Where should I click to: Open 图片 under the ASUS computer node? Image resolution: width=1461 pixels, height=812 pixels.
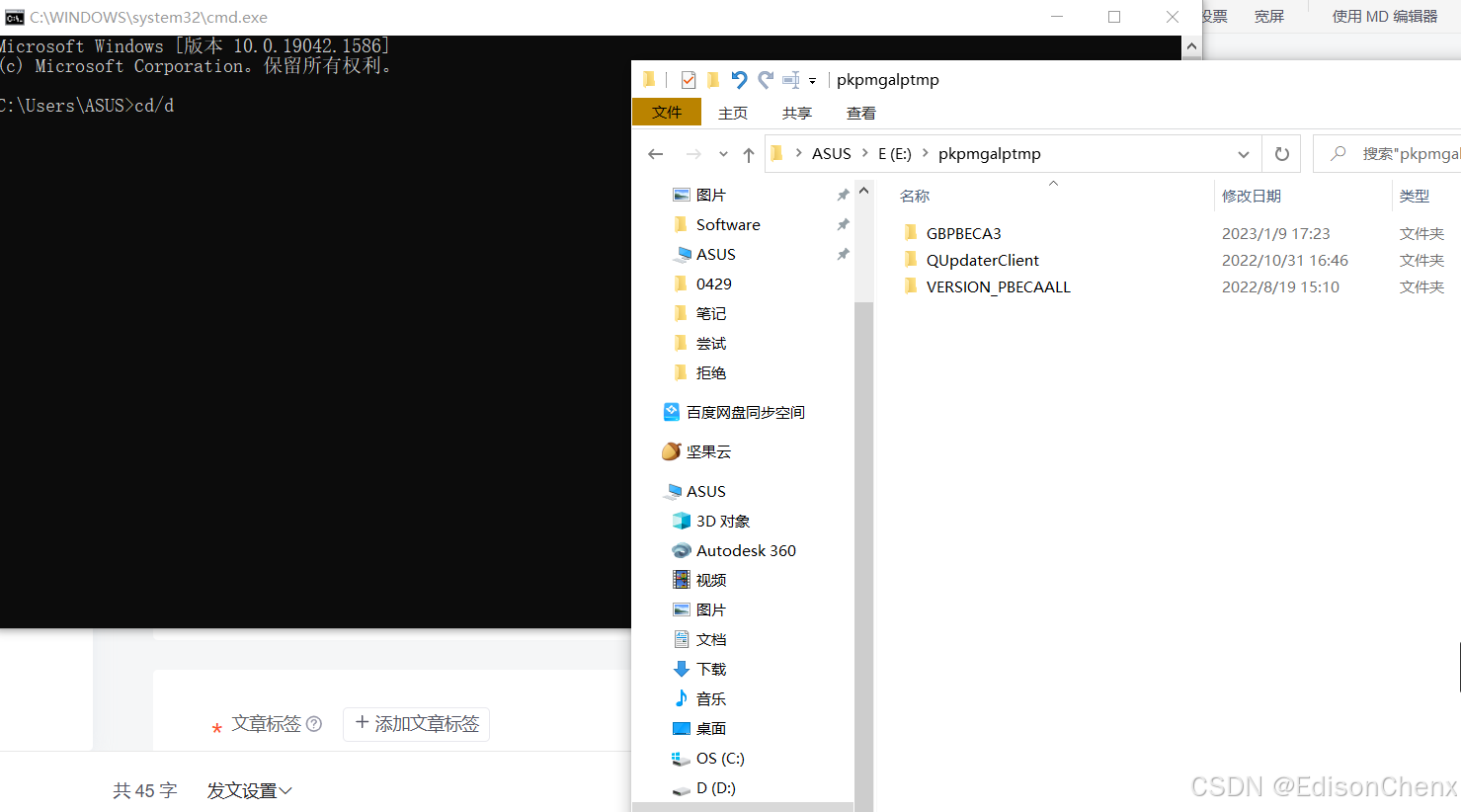pos(710,609)
